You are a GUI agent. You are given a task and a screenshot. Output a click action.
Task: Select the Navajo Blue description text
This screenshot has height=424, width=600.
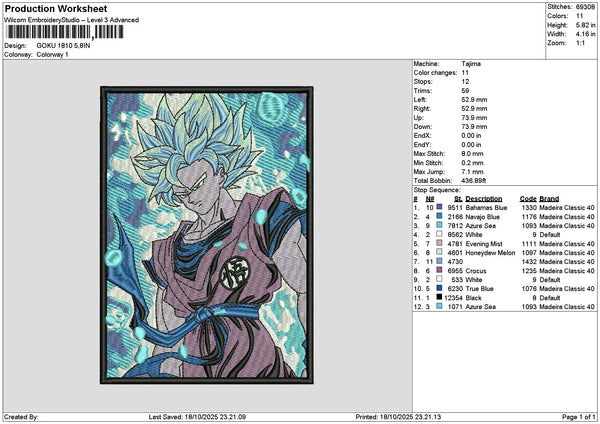point(483,217)
